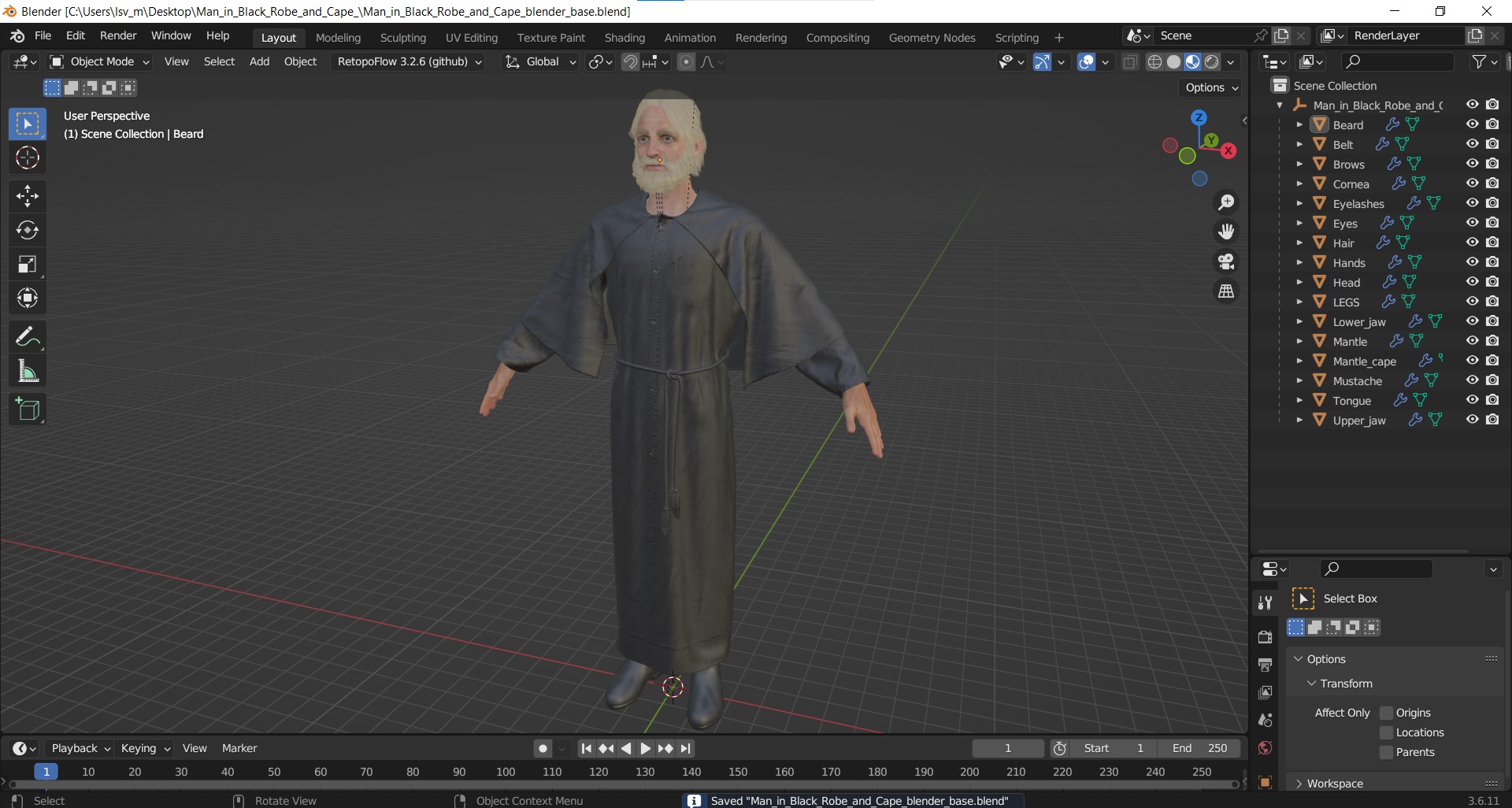
Task: Open the RetopoFlow 3.2.6 dropdown
Action: (x=409, y=61)
